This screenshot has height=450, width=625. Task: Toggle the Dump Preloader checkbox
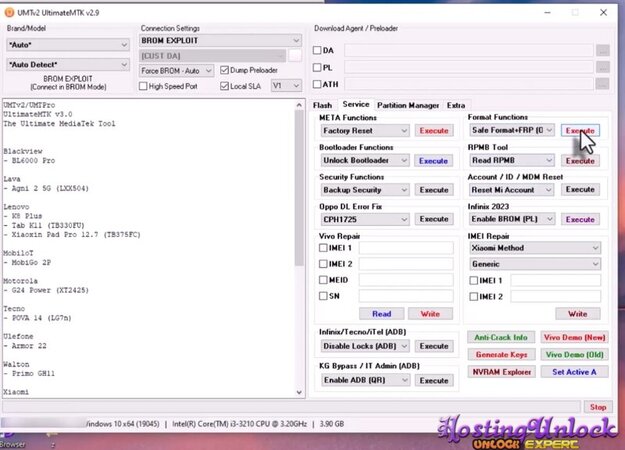click(223, 71)
